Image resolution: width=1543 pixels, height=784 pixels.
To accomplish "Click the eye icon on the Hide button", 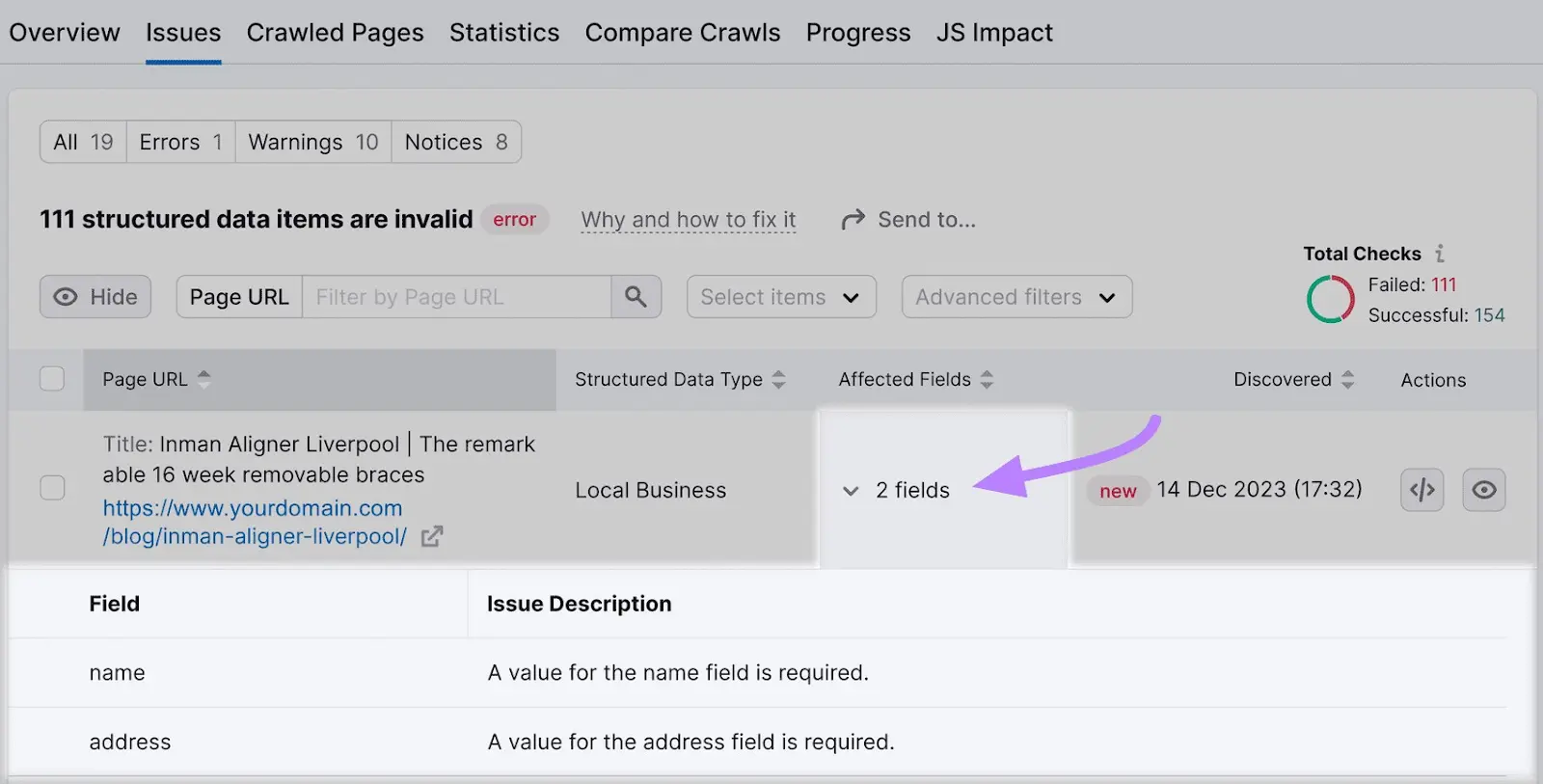I will [x=67, y=296].
